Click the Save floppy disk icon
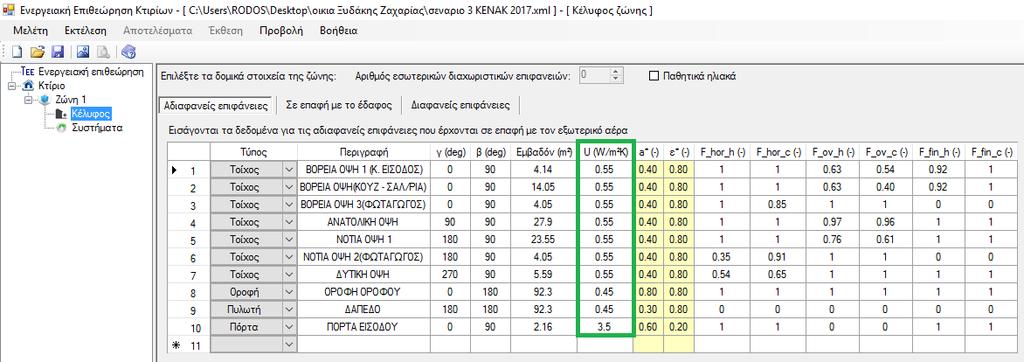The height and width of the screenshot is (362, 1024). pyautogui.click(x=57, y=52)
